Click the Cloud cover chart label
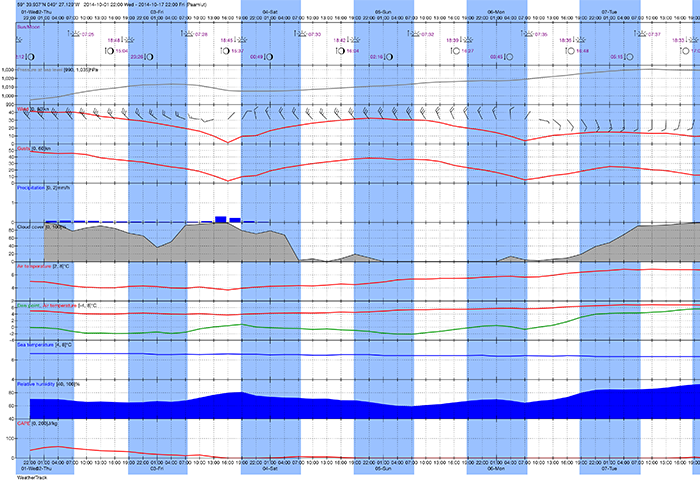The height and width of the screenshot is (482, 700). tap(24, 227)
